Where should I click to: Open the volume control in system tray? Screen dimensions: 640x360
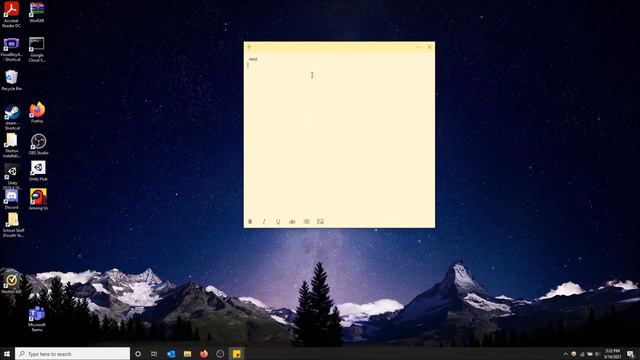click(x=597, y=354)
